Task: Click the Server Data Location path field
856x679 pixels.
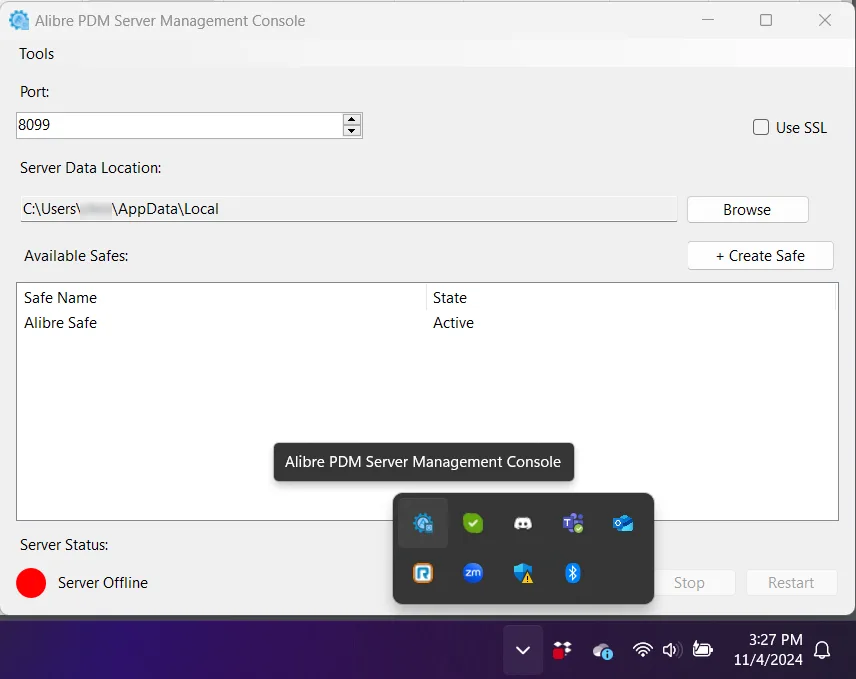Action: click(349, 209)
